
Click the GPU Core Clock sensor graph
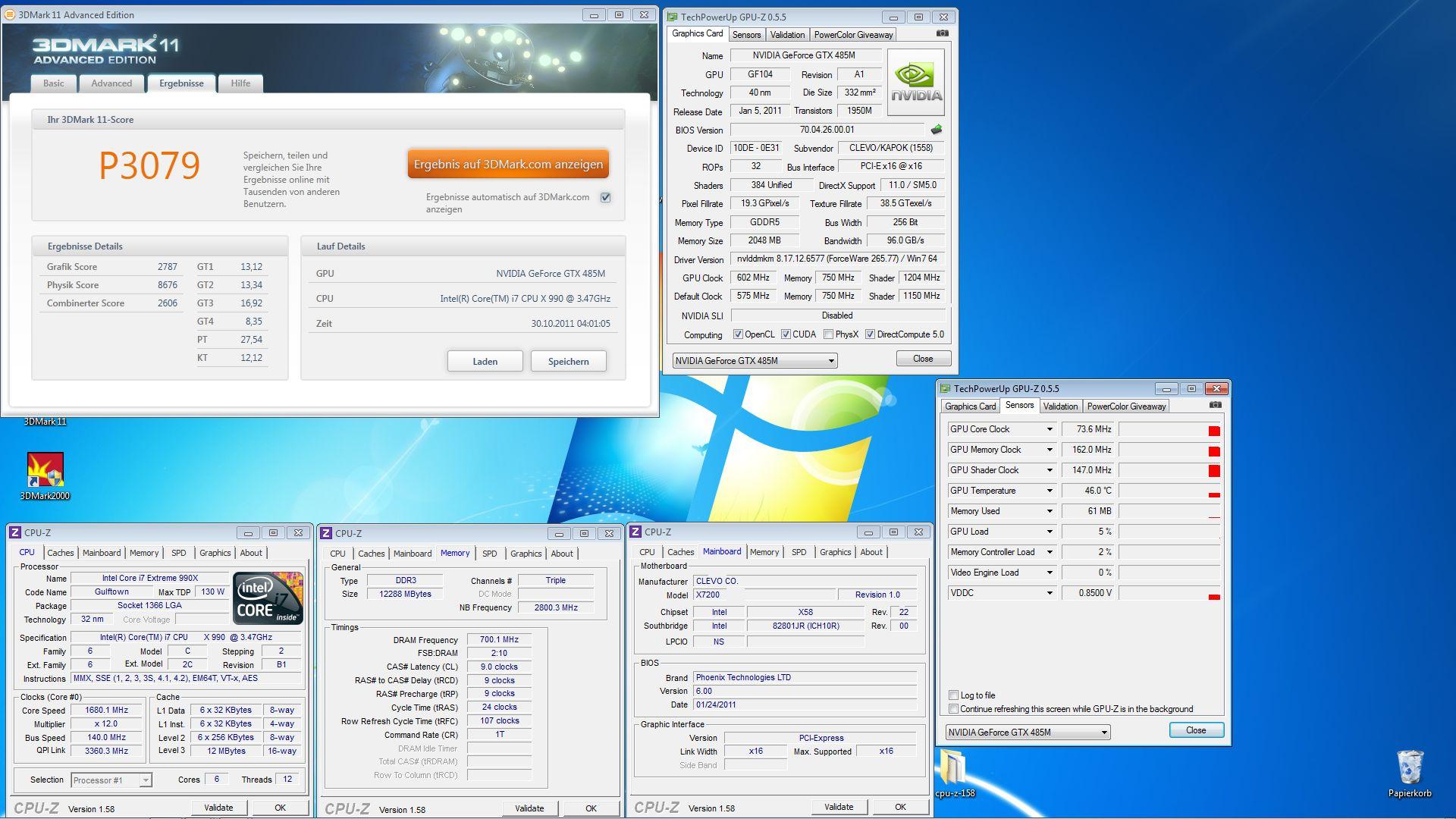click(x=1169, y=429)
